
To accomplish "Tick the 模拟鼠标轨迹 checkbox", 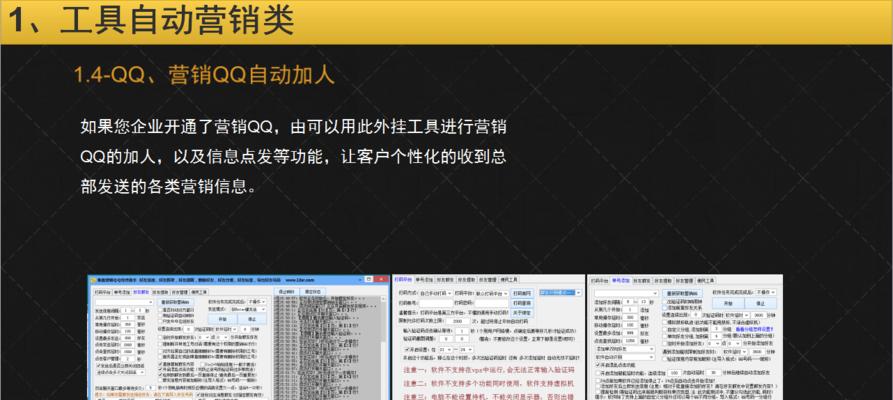I will pyautogui.click(x=665, y=323).
